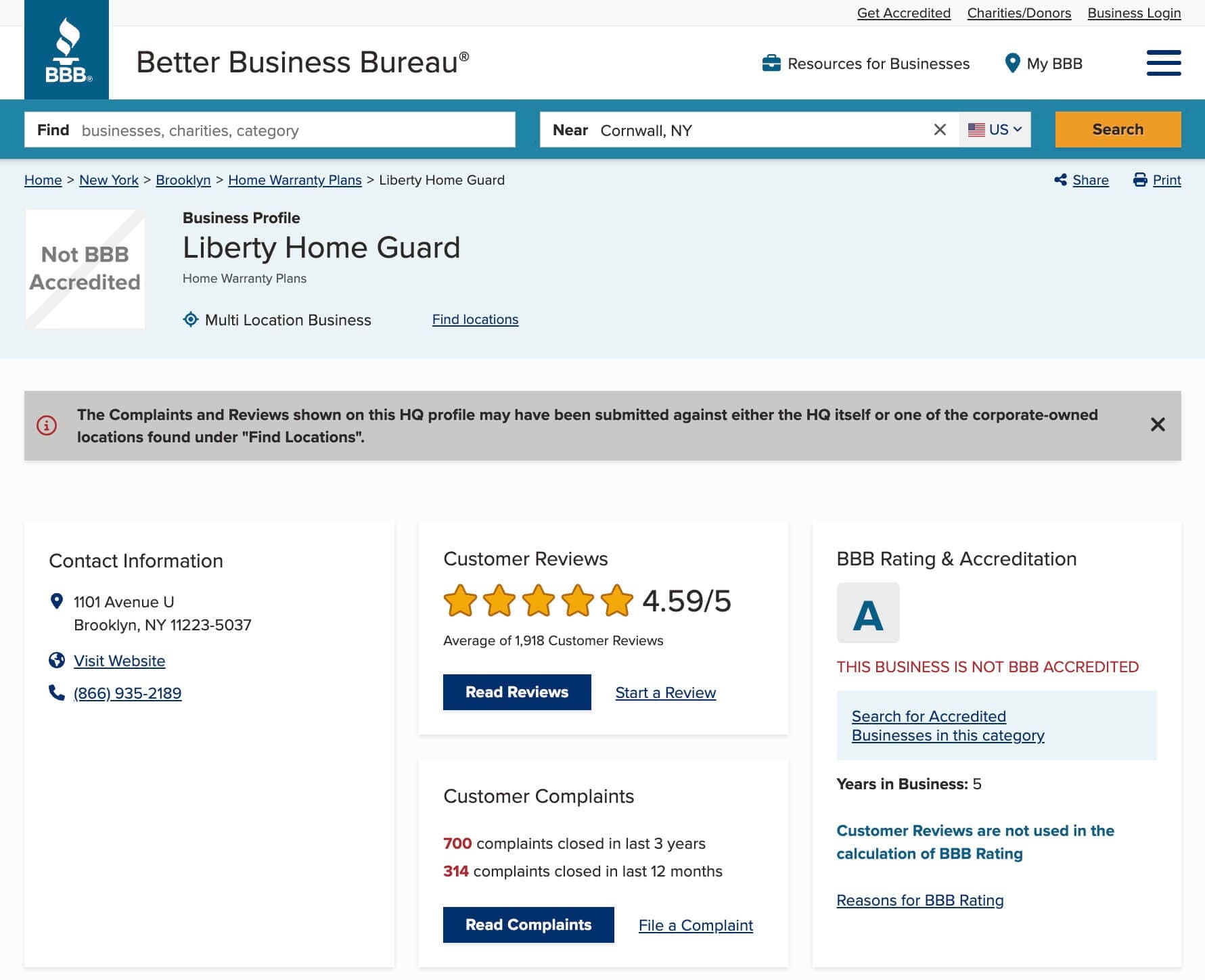
Task: Click the Read Complaints button
Action: [528, 925]
